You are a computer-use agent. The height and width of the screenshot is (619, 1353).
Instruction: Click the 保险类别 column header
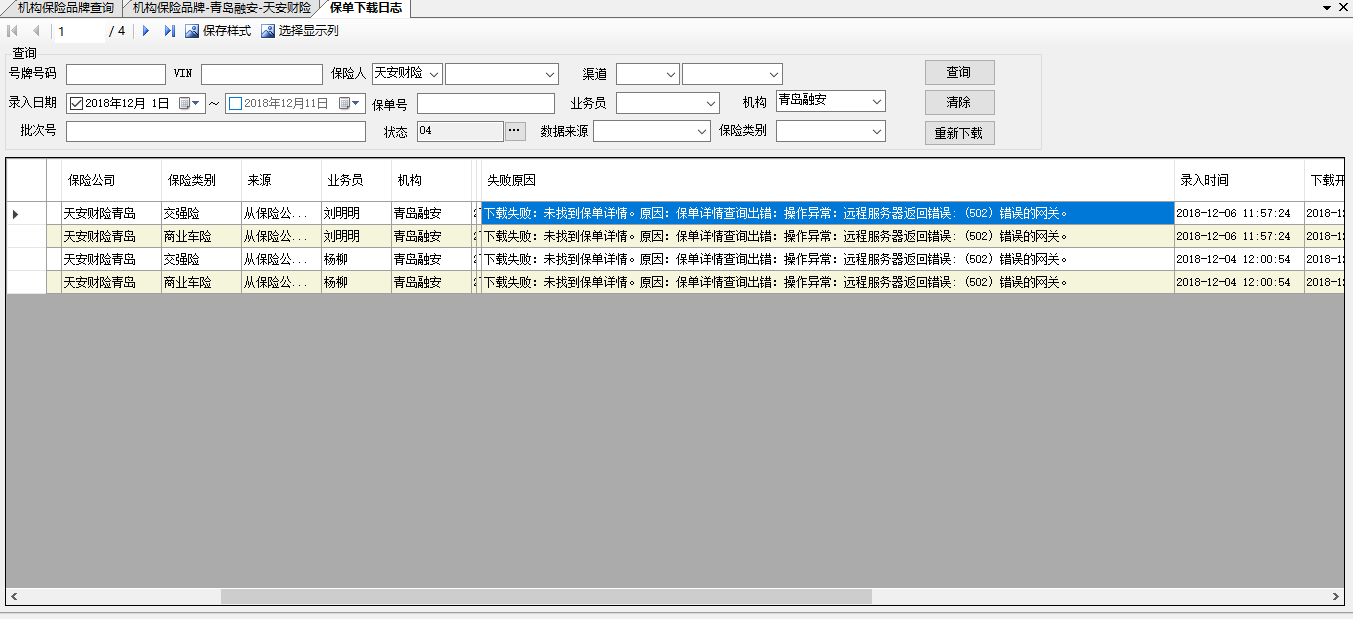(201, 180)
